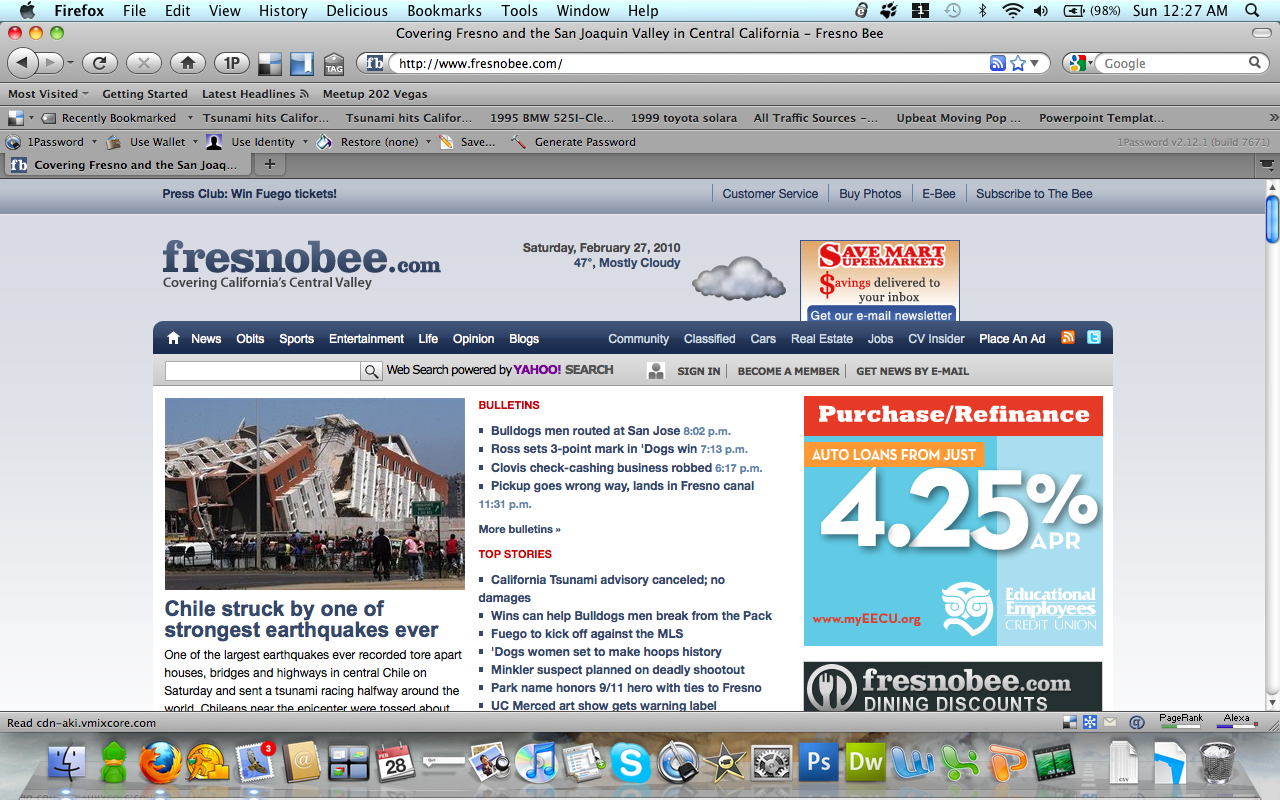The height and width of the screenshot is (800, 1280).
Task: Click into the fresnobee web search field
Action: [x=262, y=371]
